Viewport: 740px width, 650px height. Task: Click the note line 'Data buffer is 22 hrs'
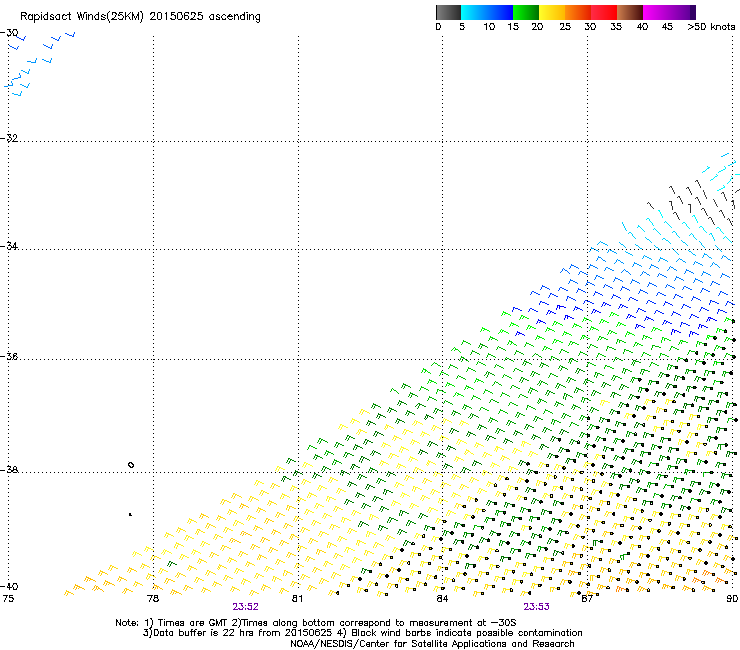pos(362,633)
